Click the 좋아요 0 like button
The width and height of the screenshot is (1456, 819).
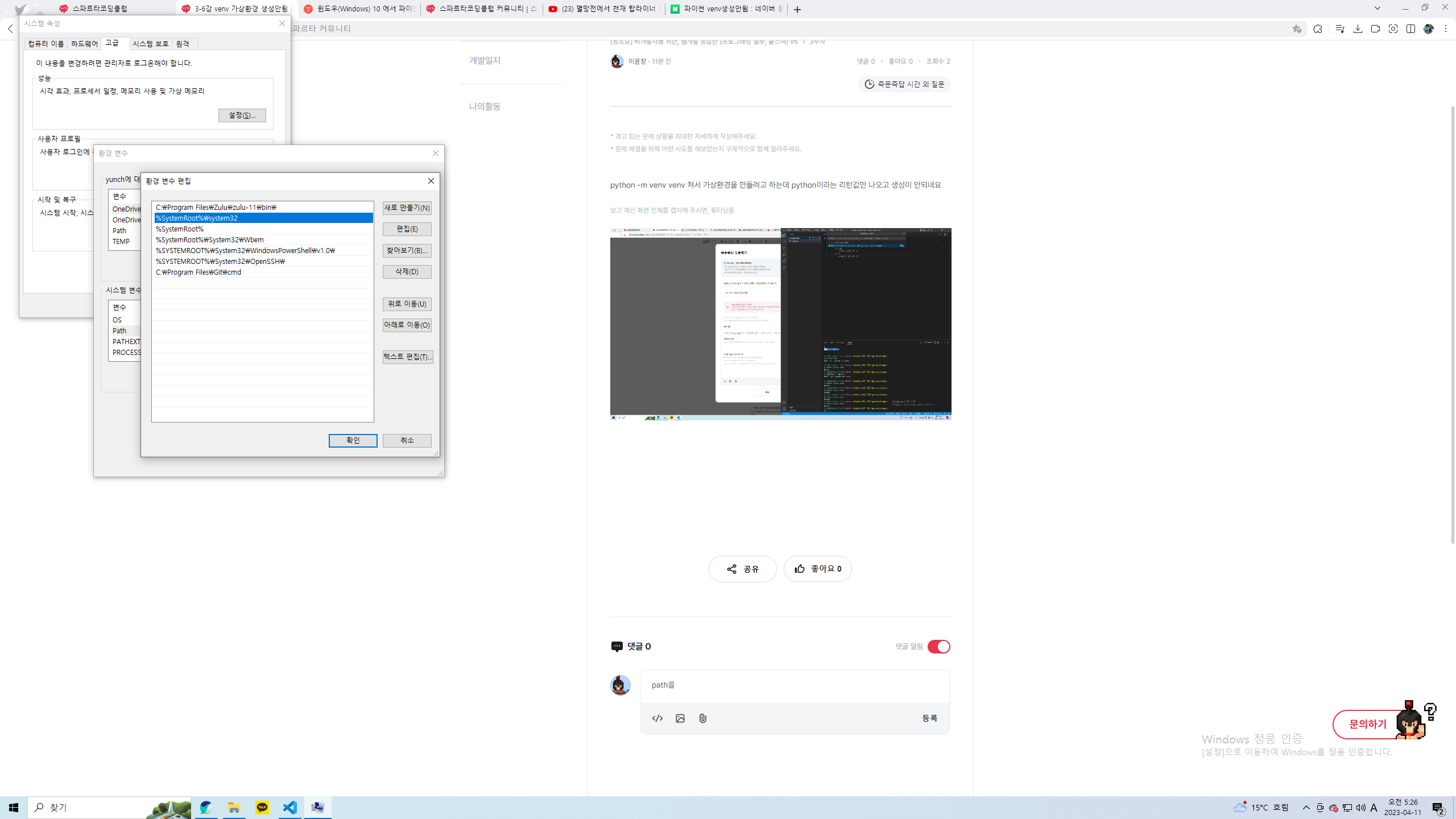tap(817, 569)
